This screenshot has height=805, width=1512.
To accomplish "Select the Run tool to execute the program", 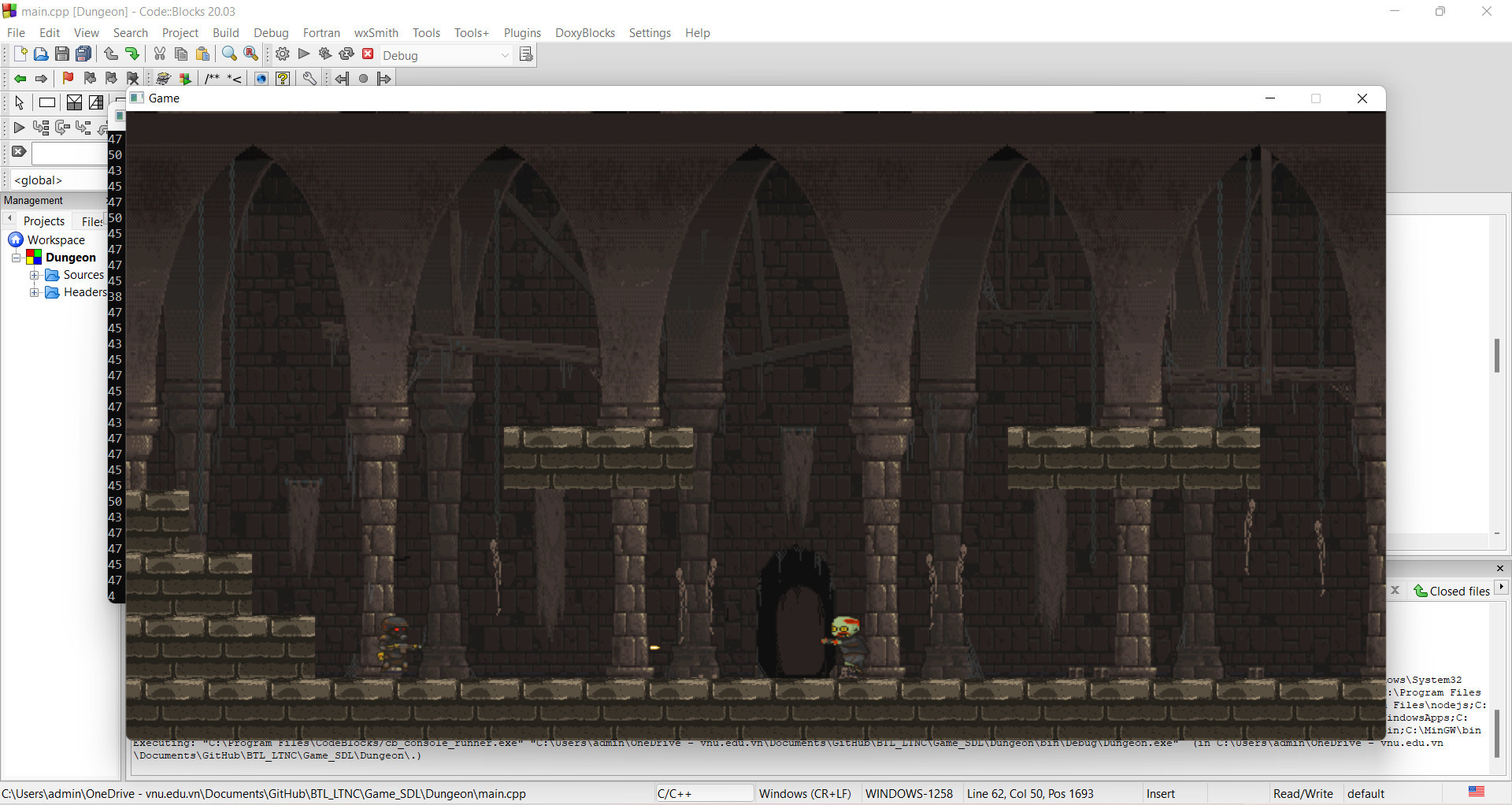I will pyautogui.click(x=303, y=54).
